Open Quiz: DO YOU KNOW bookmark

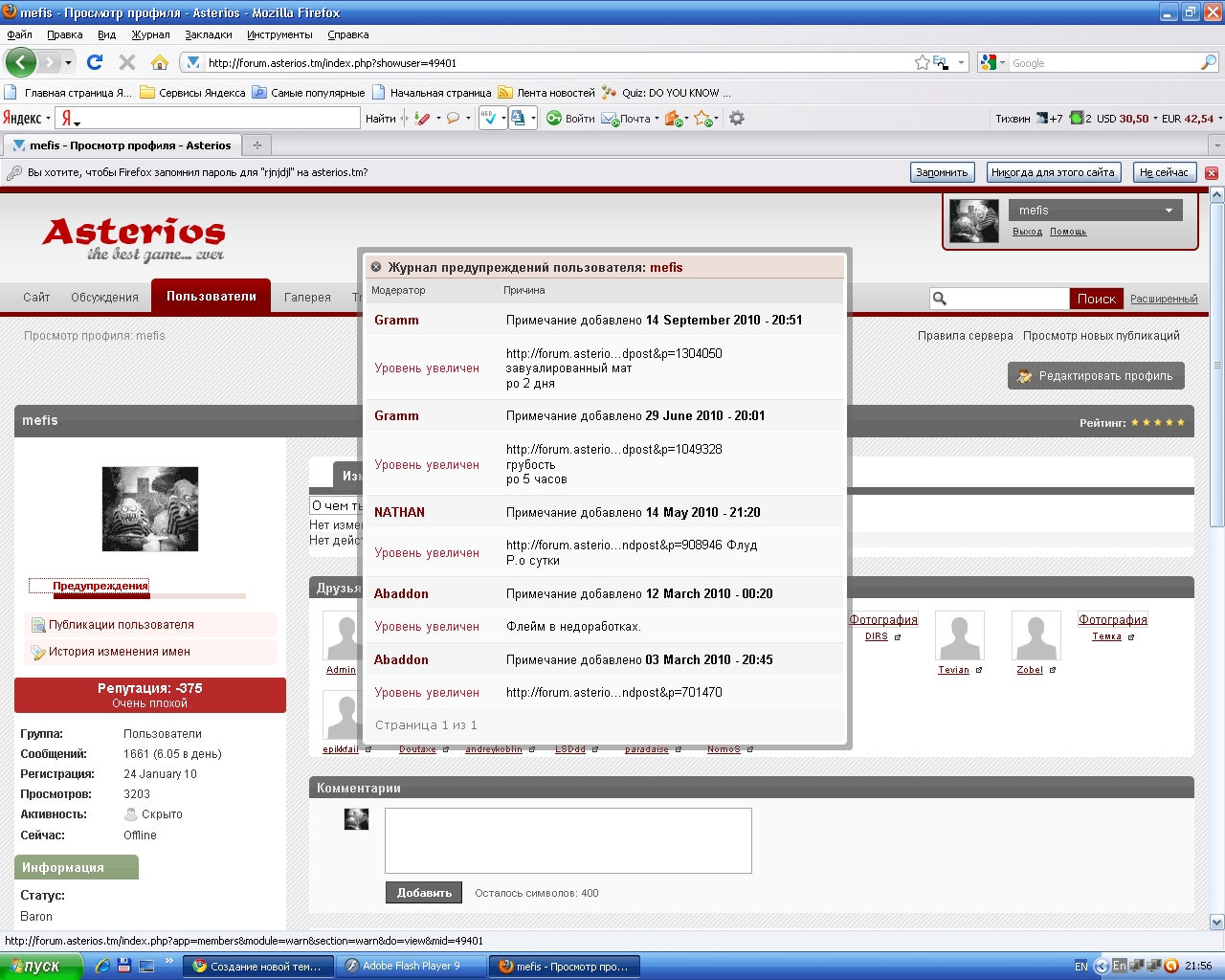[666, 93]
